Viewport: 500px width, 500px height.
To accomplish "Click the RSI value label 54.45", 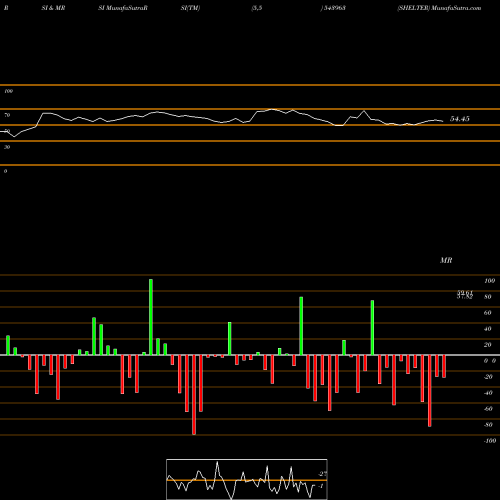I will [460, 119].
